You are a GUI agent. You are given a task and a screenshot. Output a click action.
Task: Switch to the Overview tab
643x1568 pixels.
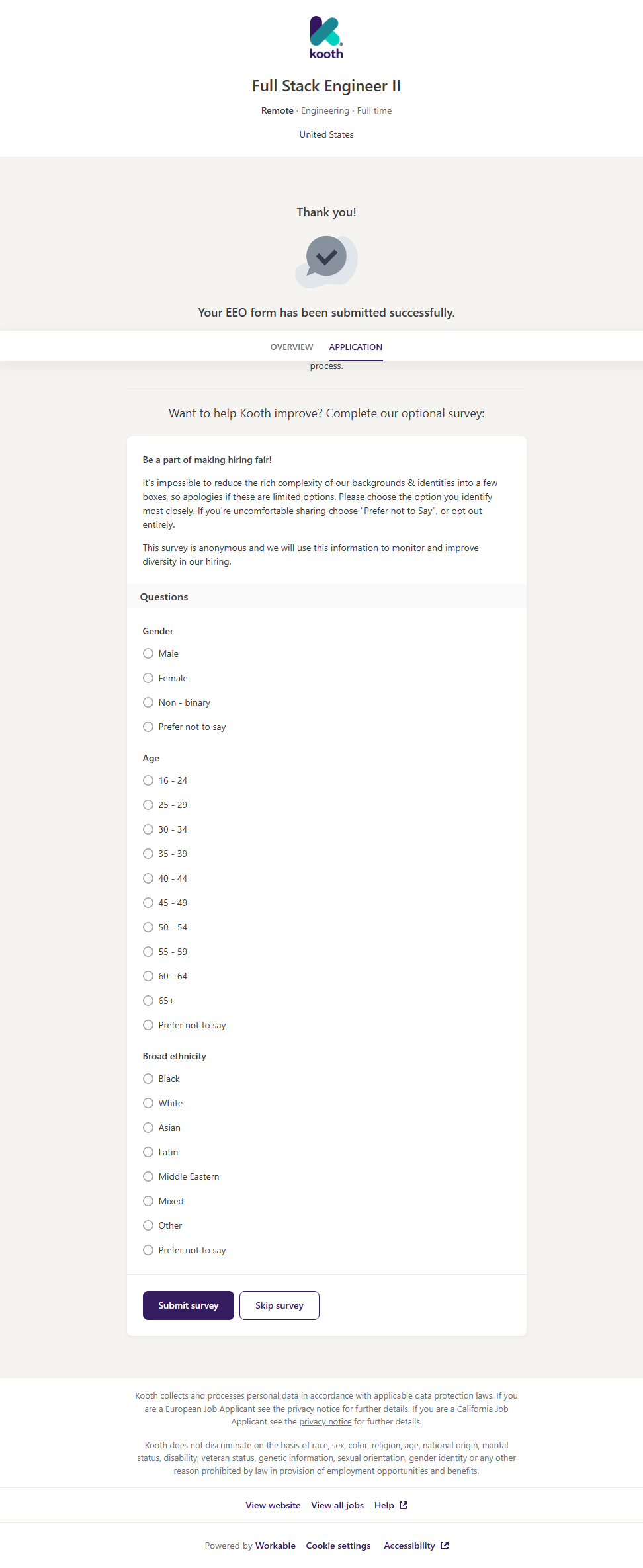[x=292, y=347]
